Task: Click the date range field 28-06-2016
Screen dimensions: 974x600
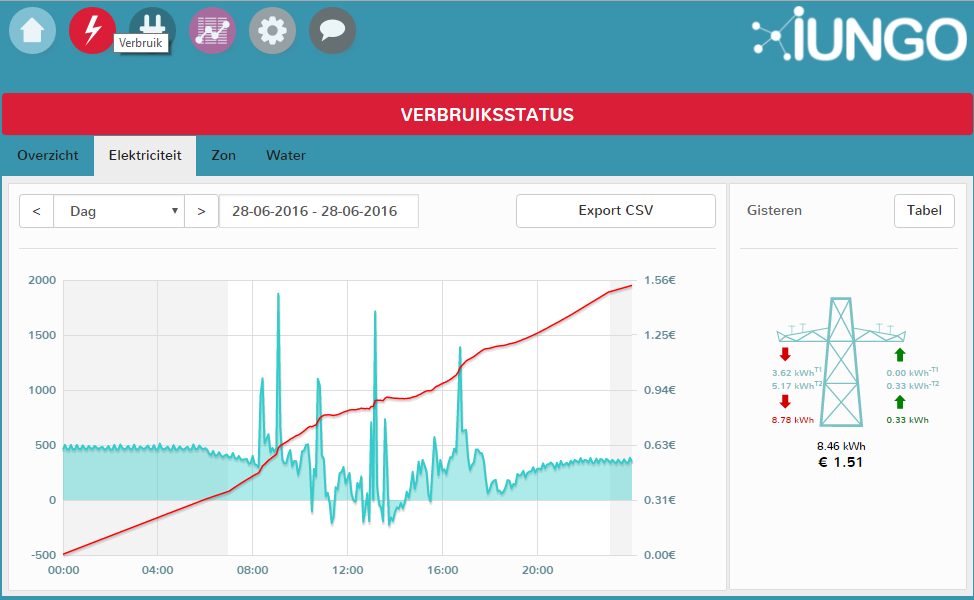Action: pos(319,211)
